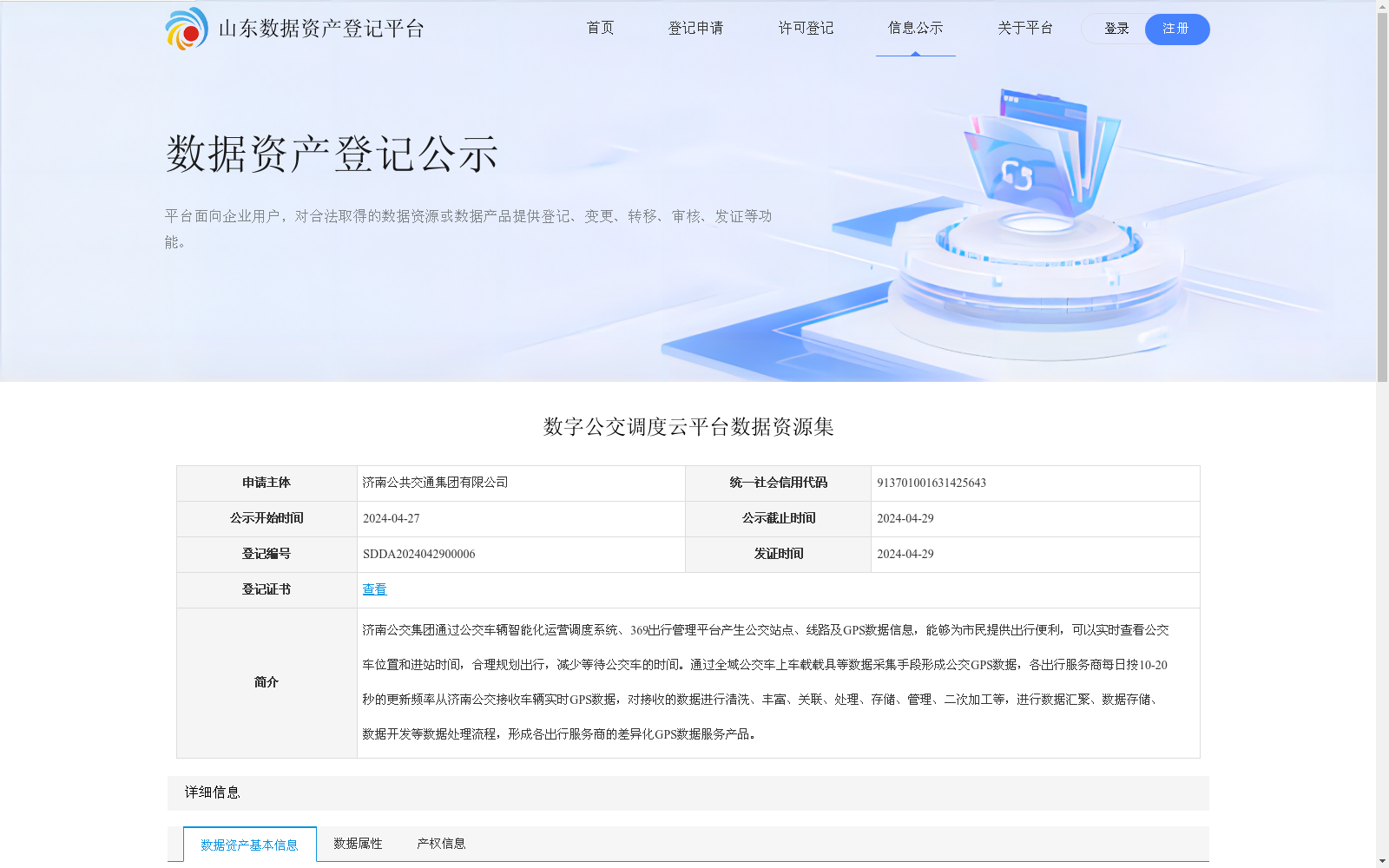Click the credit code 913701001631425643
This screenshot has width=1389, height=868.
(x=931, y=483)
